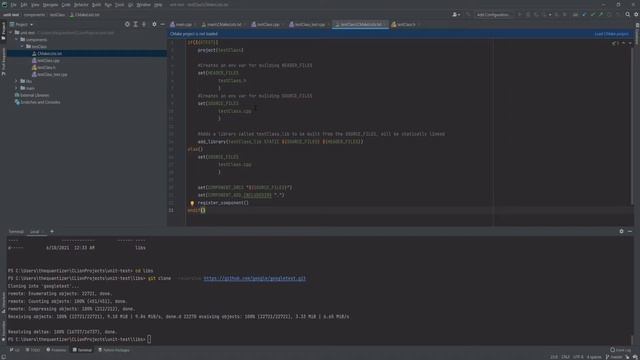This screenshot has width=640, height=360.
Task: Click the lightbulb intention icon in editor
Action: pyautogui.click(x=192, y=203)
